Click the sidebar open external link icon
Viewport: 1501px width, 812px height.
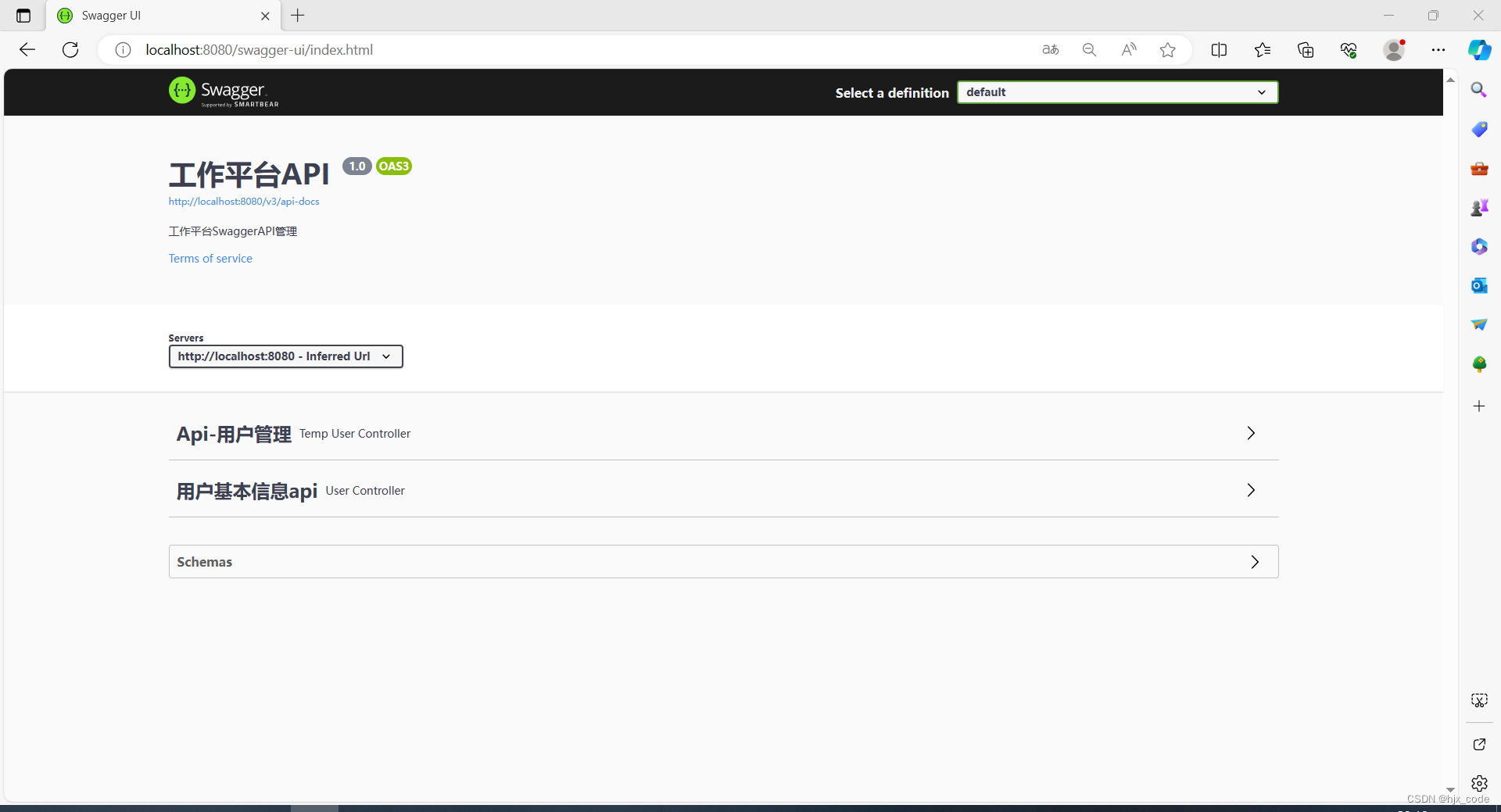(x=1479, y=744)
